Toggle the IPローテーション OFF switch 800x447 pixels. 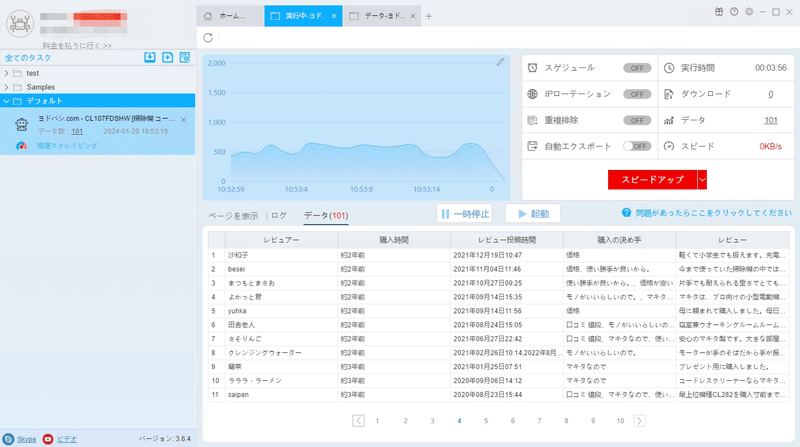[x=637, y=94]
